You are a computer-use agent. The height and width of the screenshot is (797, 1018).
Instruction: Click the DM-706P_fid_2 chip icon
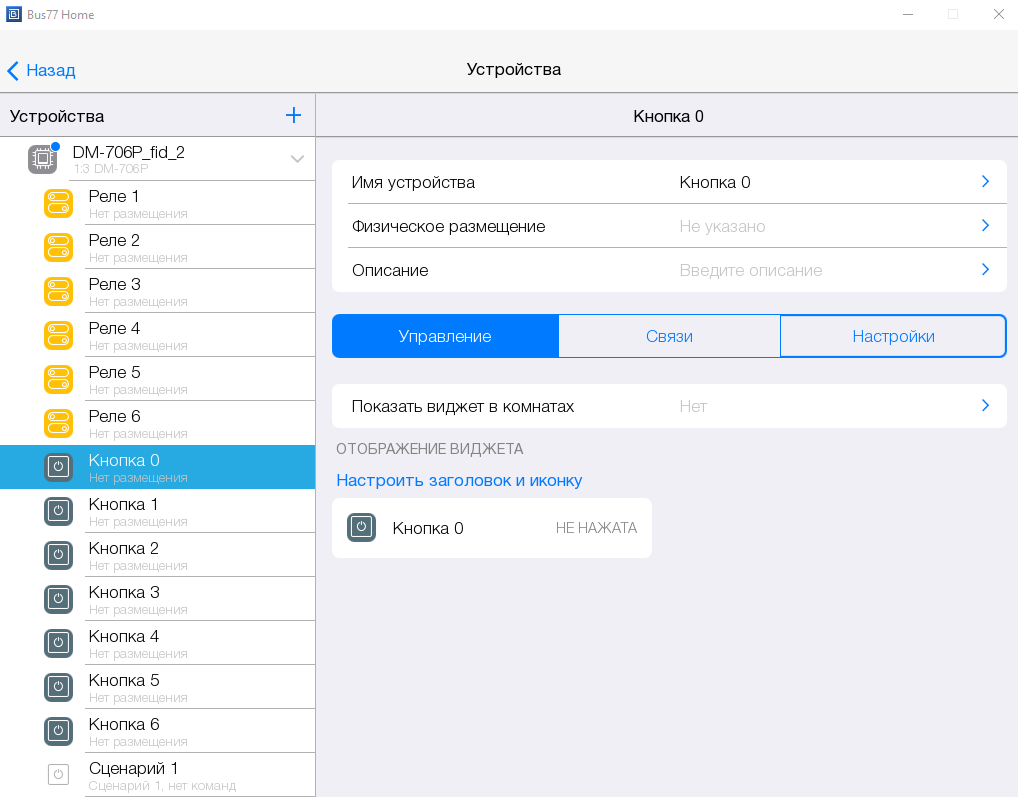pos(42,159)
